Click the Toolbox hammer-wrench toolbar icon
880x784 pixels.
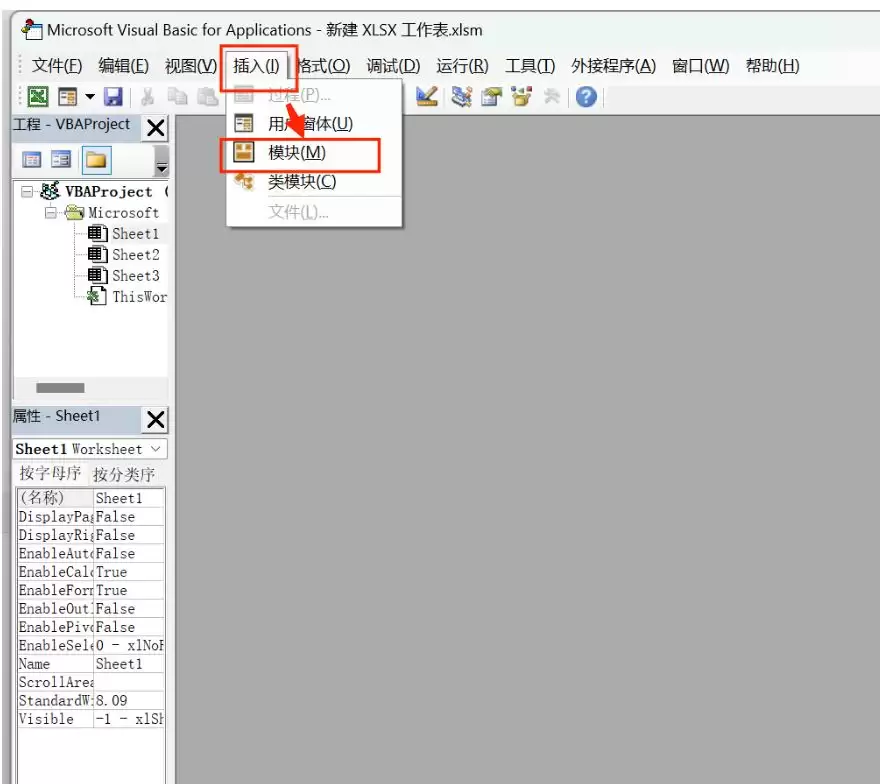pyautogui.click(x=552, y=97)
